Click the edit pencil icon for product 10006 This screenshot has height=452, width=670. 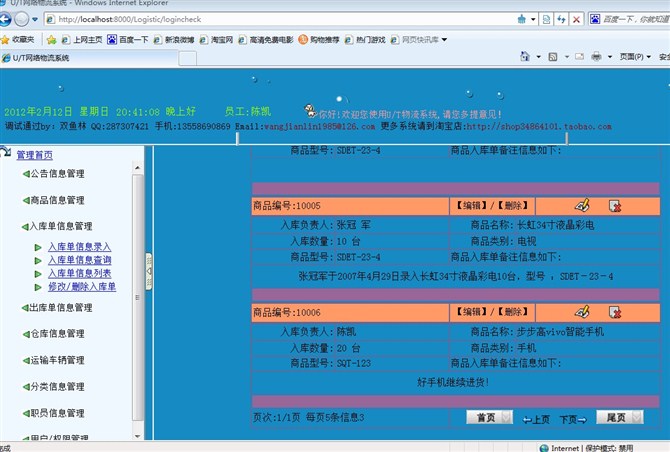582,312
